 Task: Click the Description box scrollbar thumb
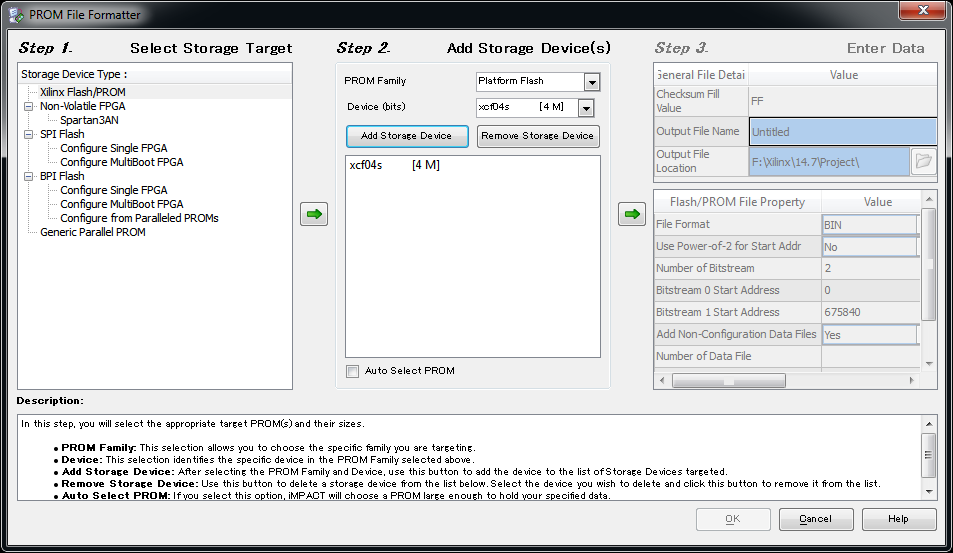[929, 455]
